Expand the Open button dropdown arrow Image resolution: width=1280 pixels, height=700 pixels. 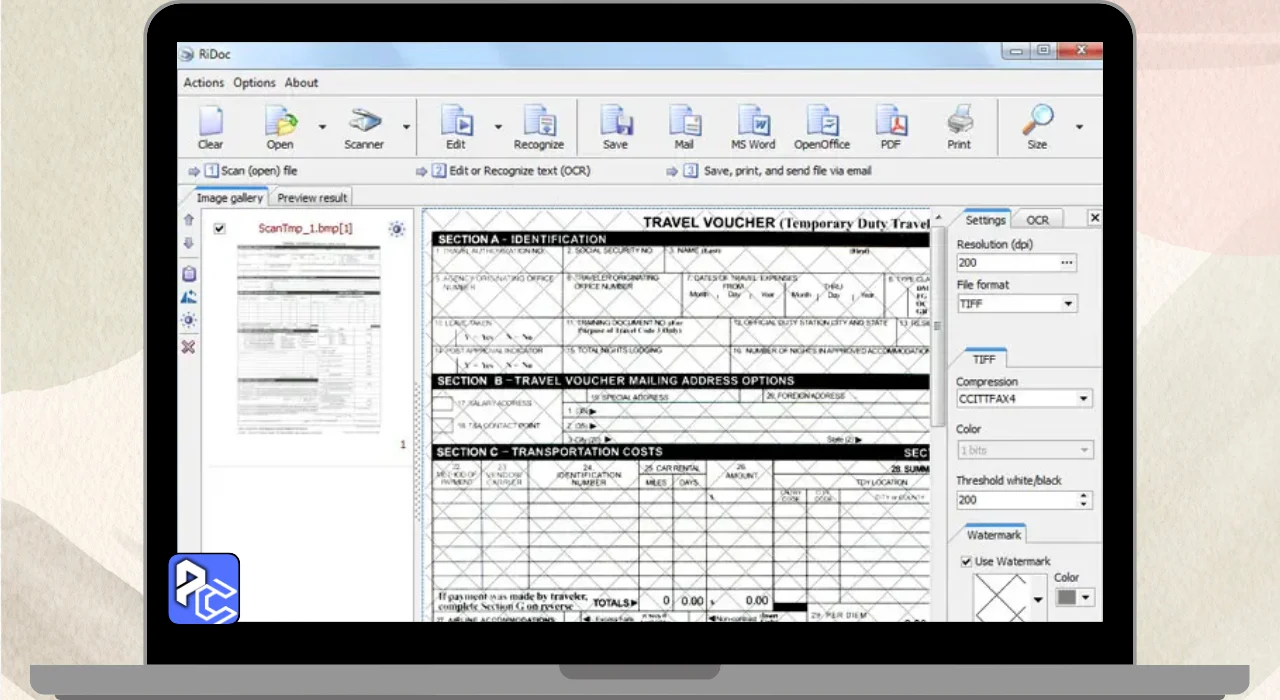[x=322, y=127]
